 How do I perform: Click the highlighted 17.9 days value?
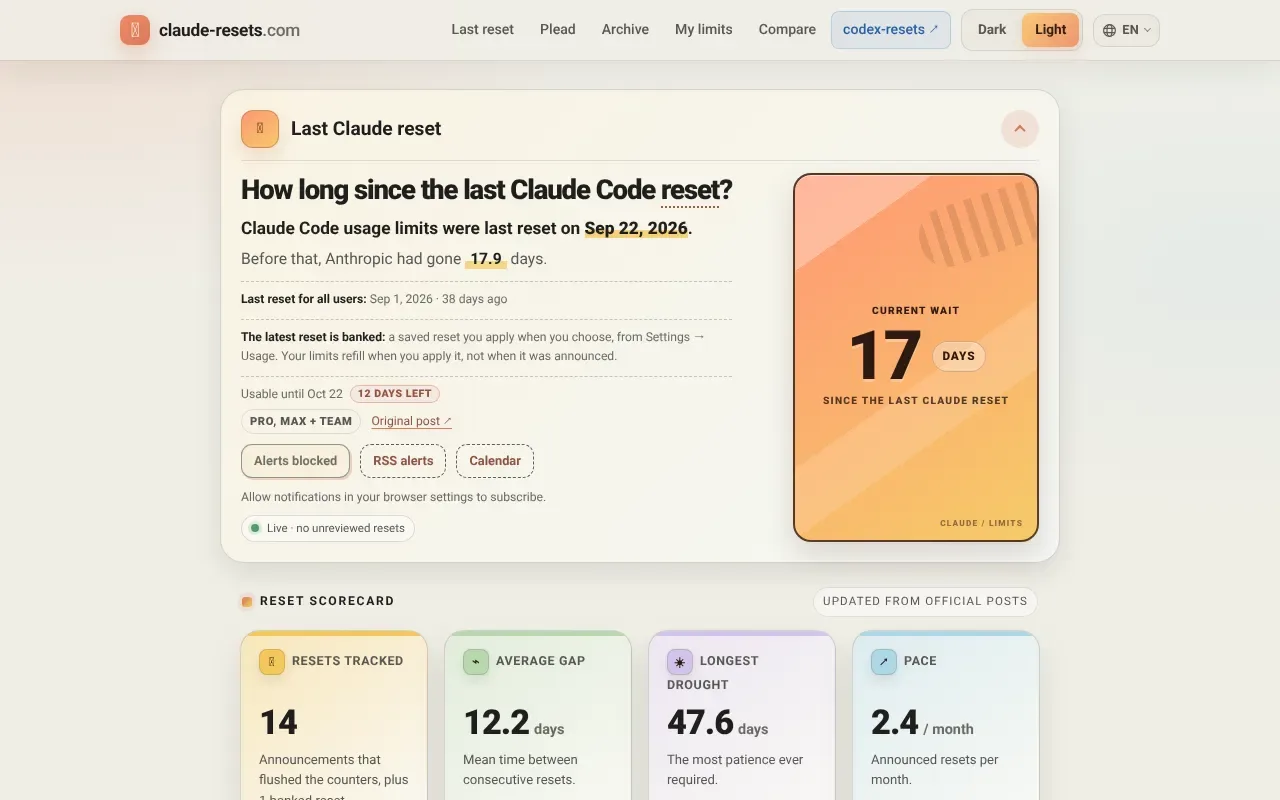tap(486, 259)
